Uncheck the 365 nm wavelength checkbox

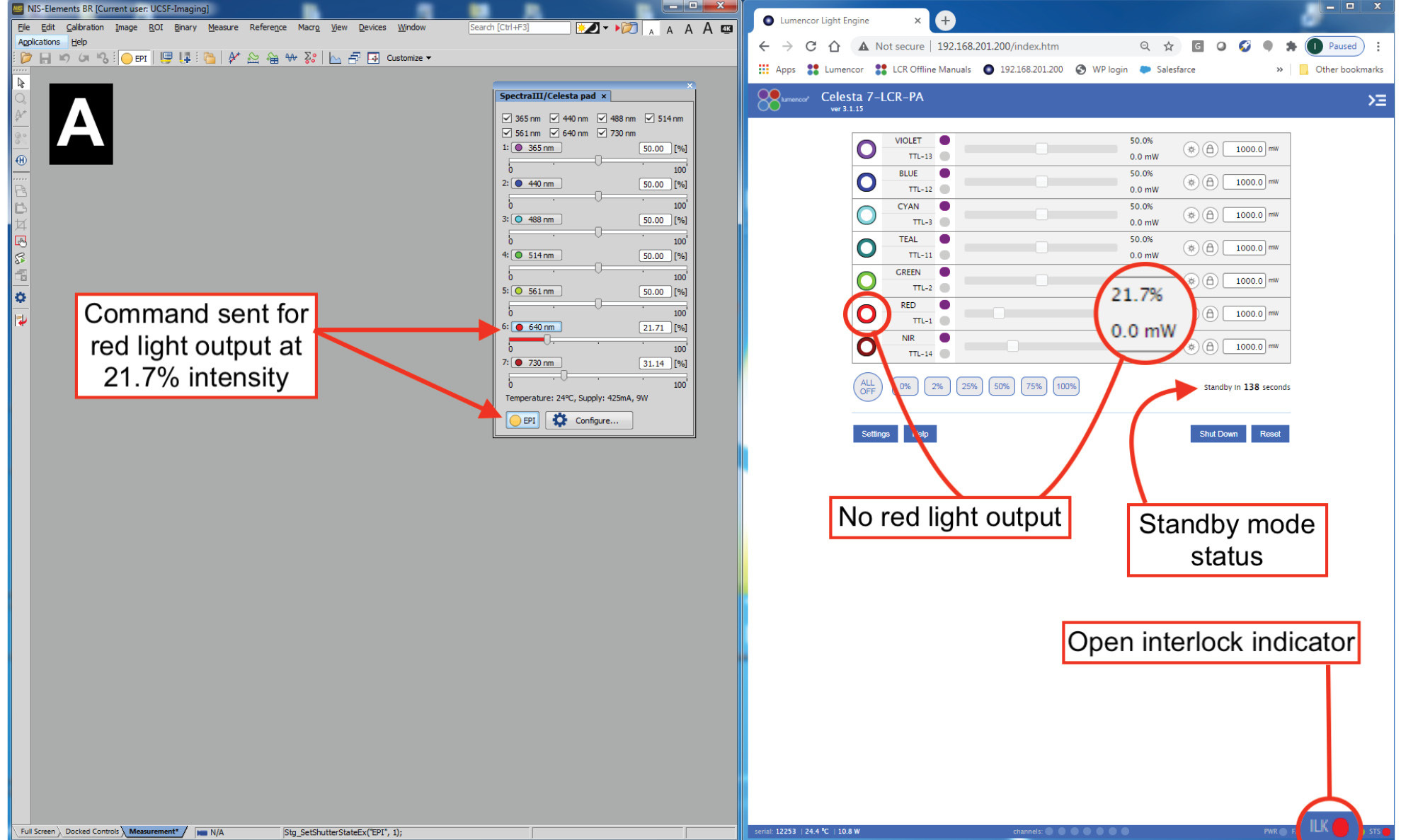507,118
